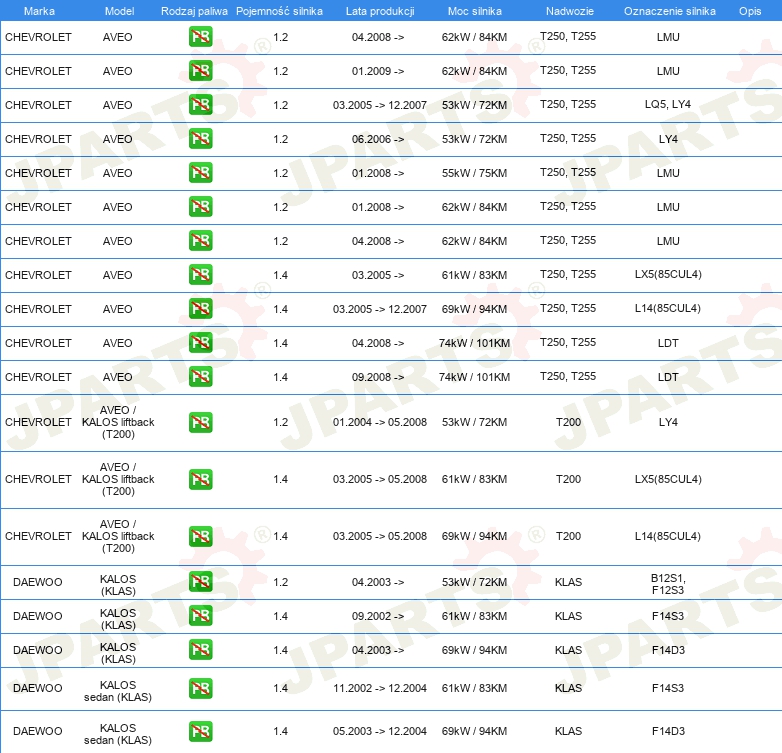This screenshot has width=782, height=753.
Task: Click the fuel icon for the Kalos sedan F14D3 row
Action: 200,731
